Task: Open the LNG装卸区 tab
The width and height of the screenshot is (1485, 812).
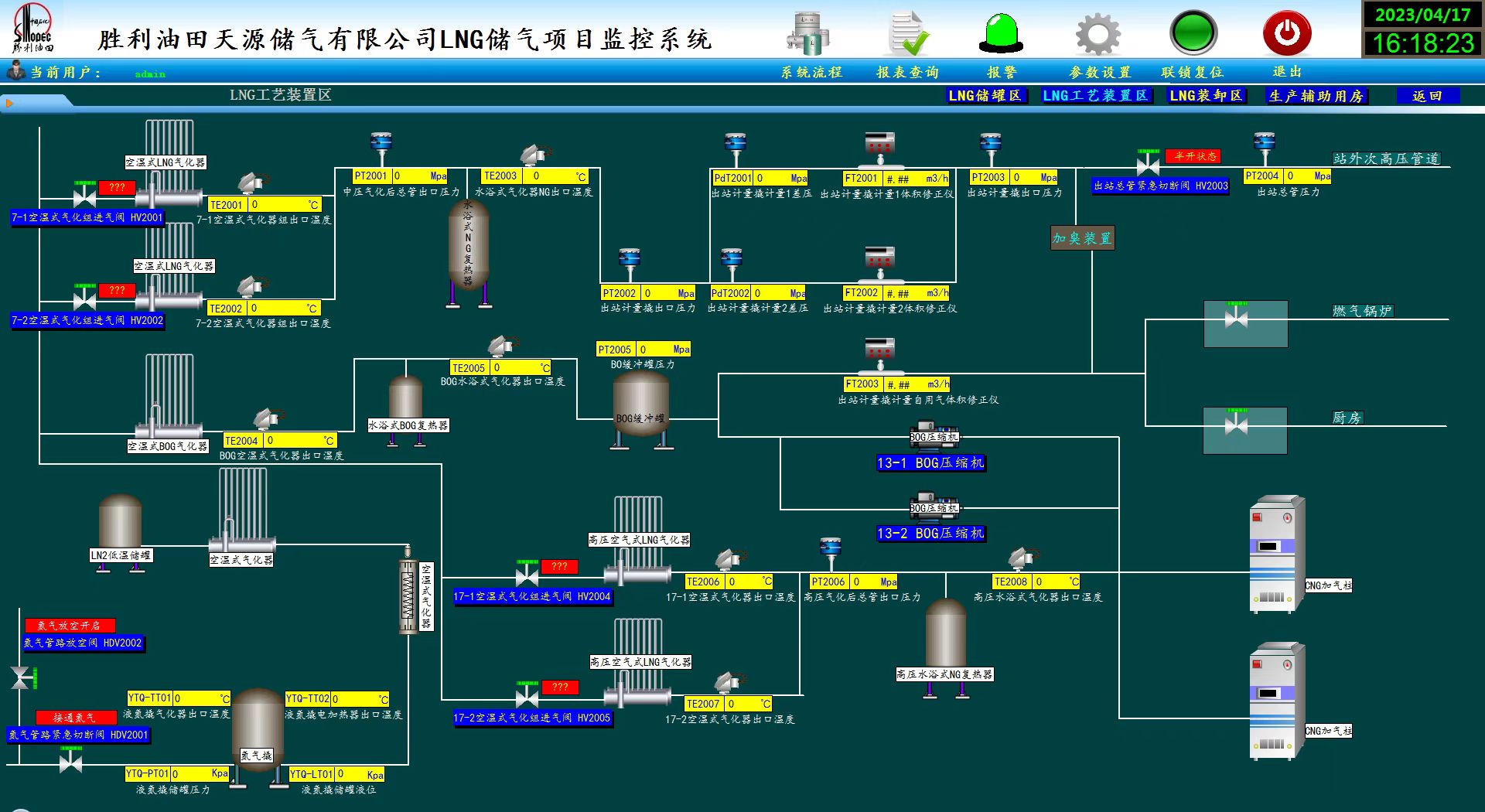Action: 1206,96
